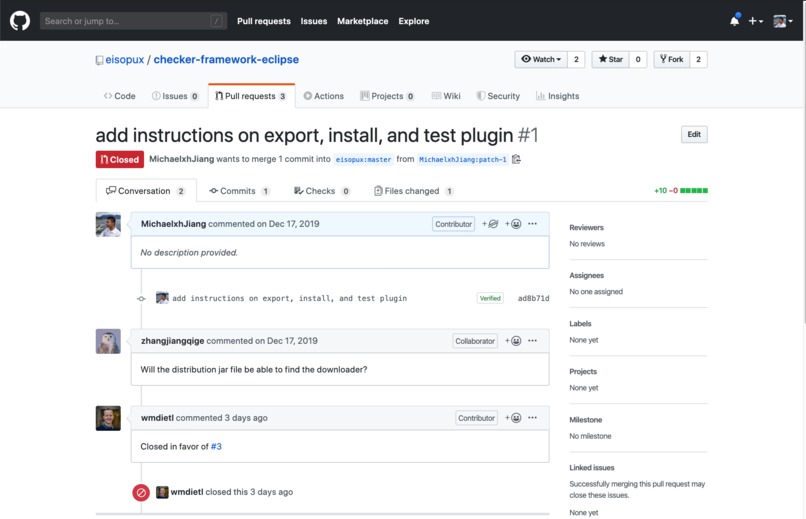The image size is (806, 519).
Task: Add emoji reaction to zhangjiangqige's comment
Action: (513, 341)
